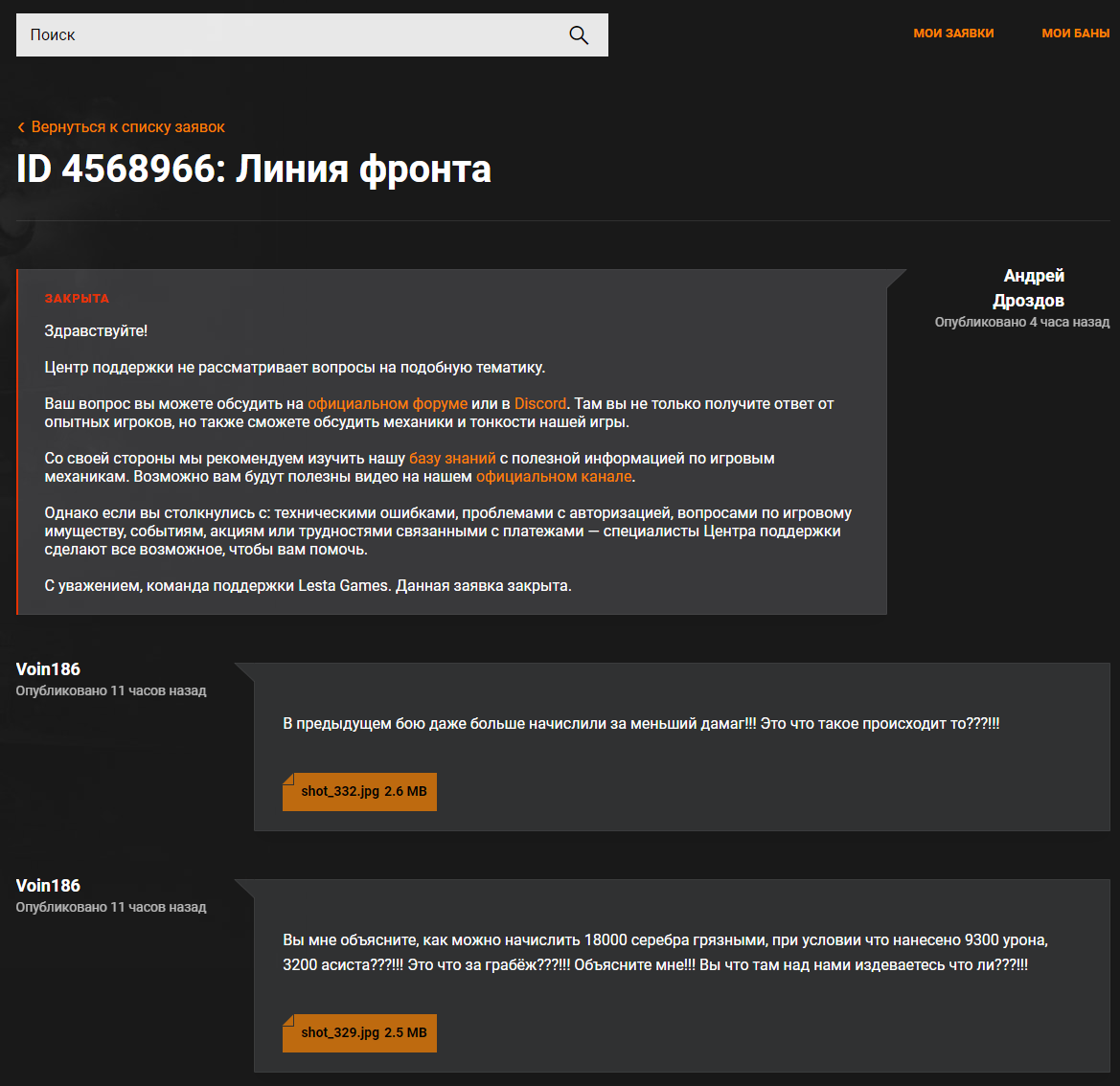Visit the официальном канале link
This screenshot has height=1086, width=1120.
pos(554,477)
